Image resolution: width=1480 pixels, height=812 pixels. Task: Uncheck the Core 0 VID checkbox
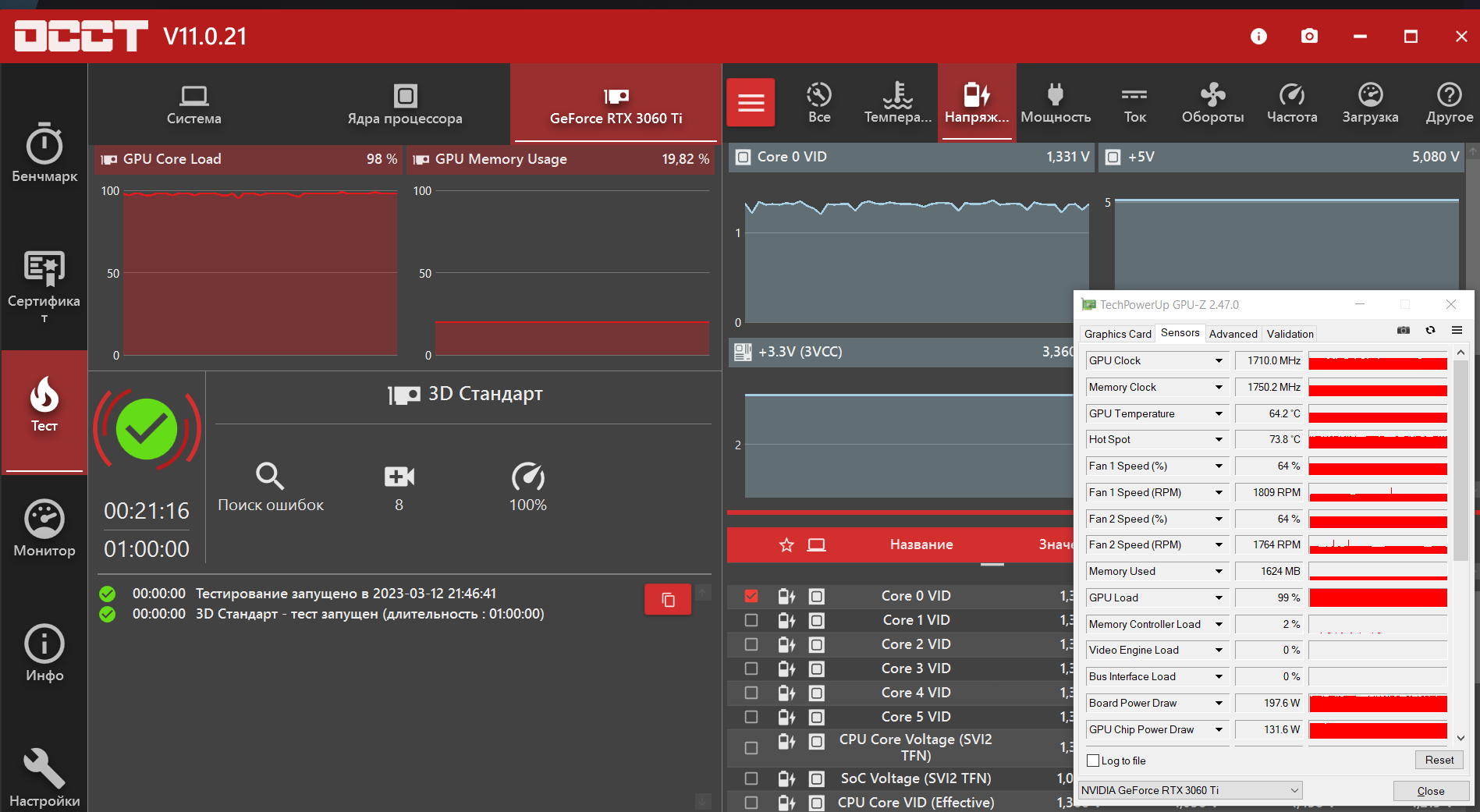coord(751,596)
